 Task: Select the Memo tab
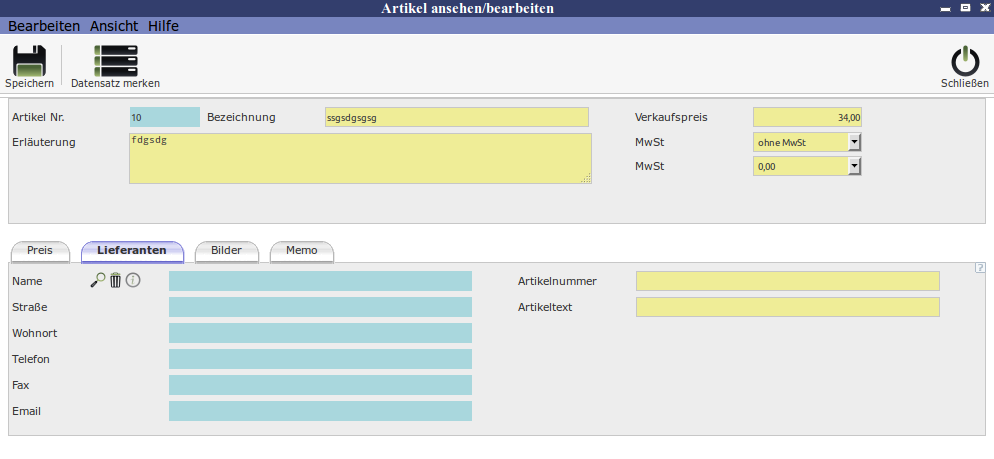[301, 250]
